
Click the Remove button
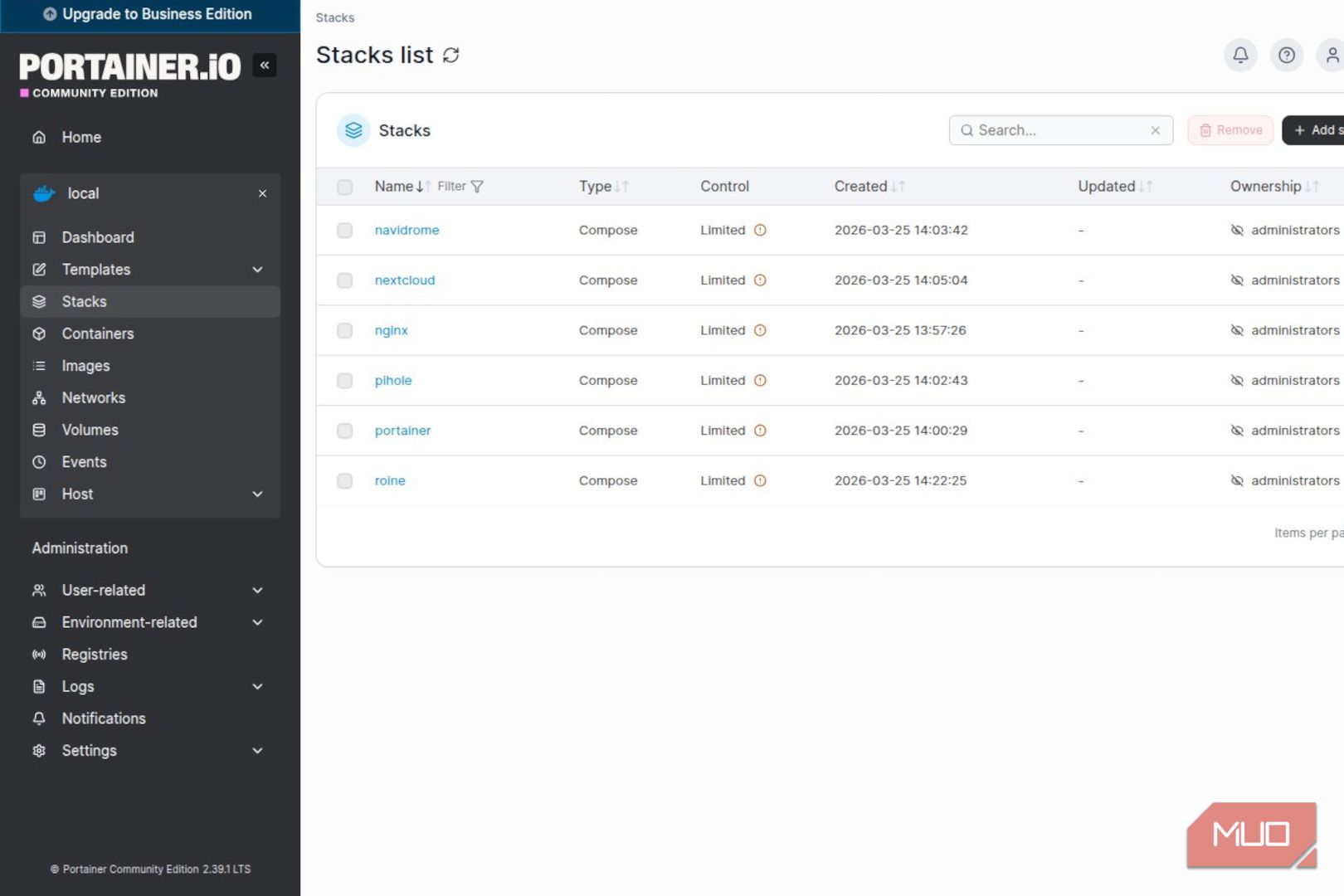click(1230, 130)
